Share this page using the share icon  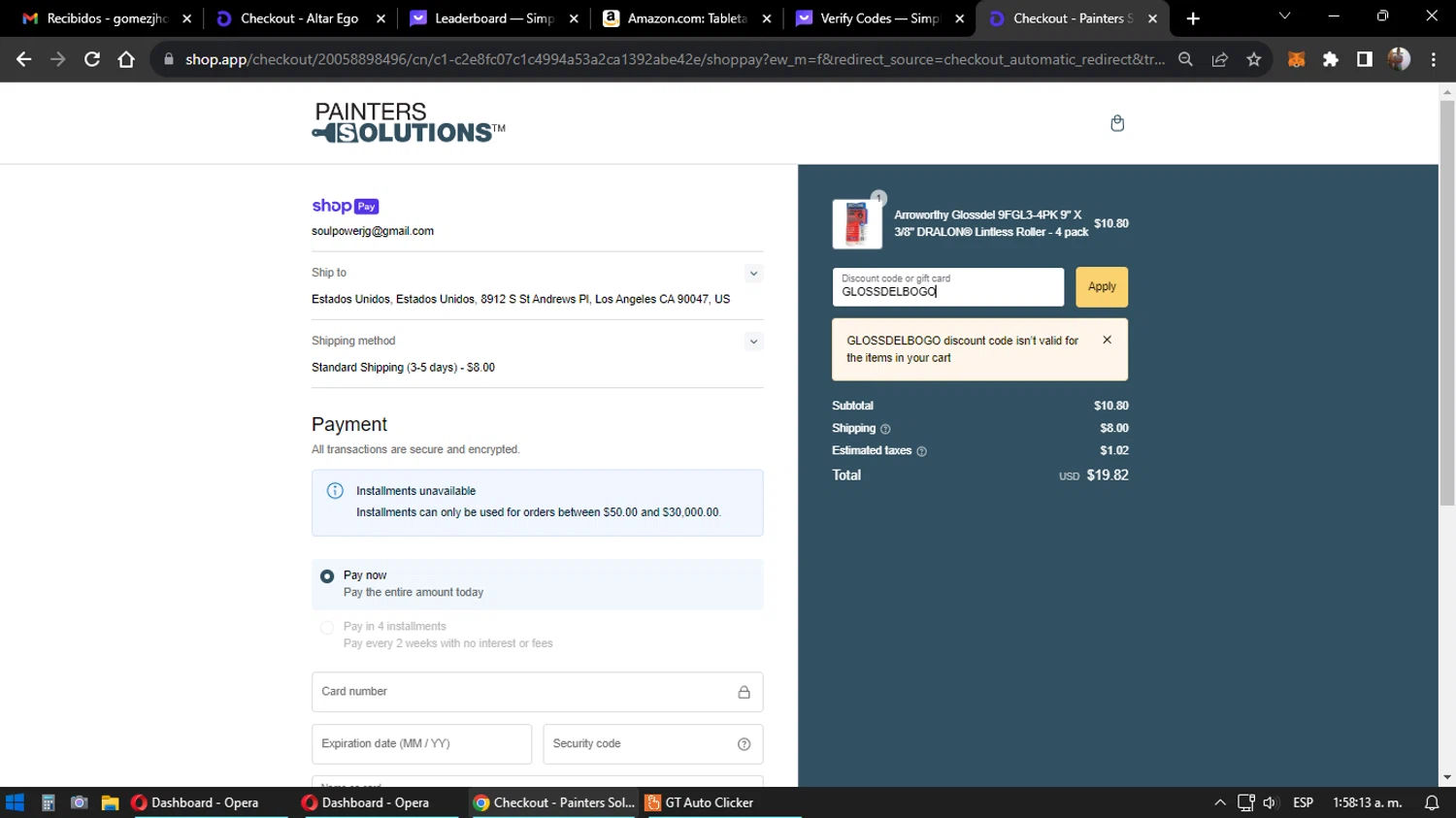coord(1220,59)
